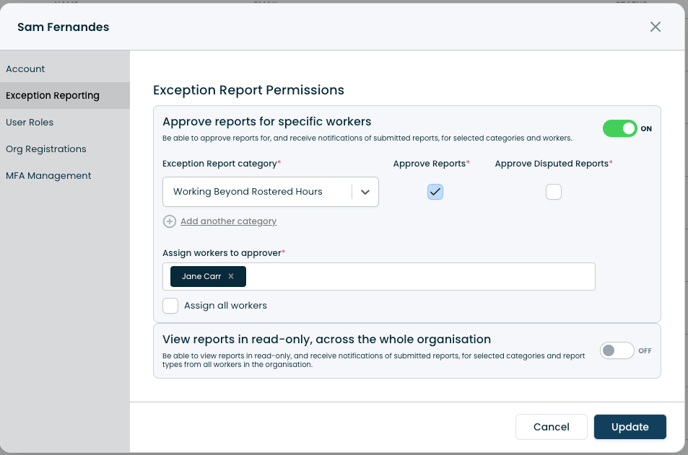Viewport: 688px width, 455px height.
Task: Click the Add another category link
Action: point(228,221)
